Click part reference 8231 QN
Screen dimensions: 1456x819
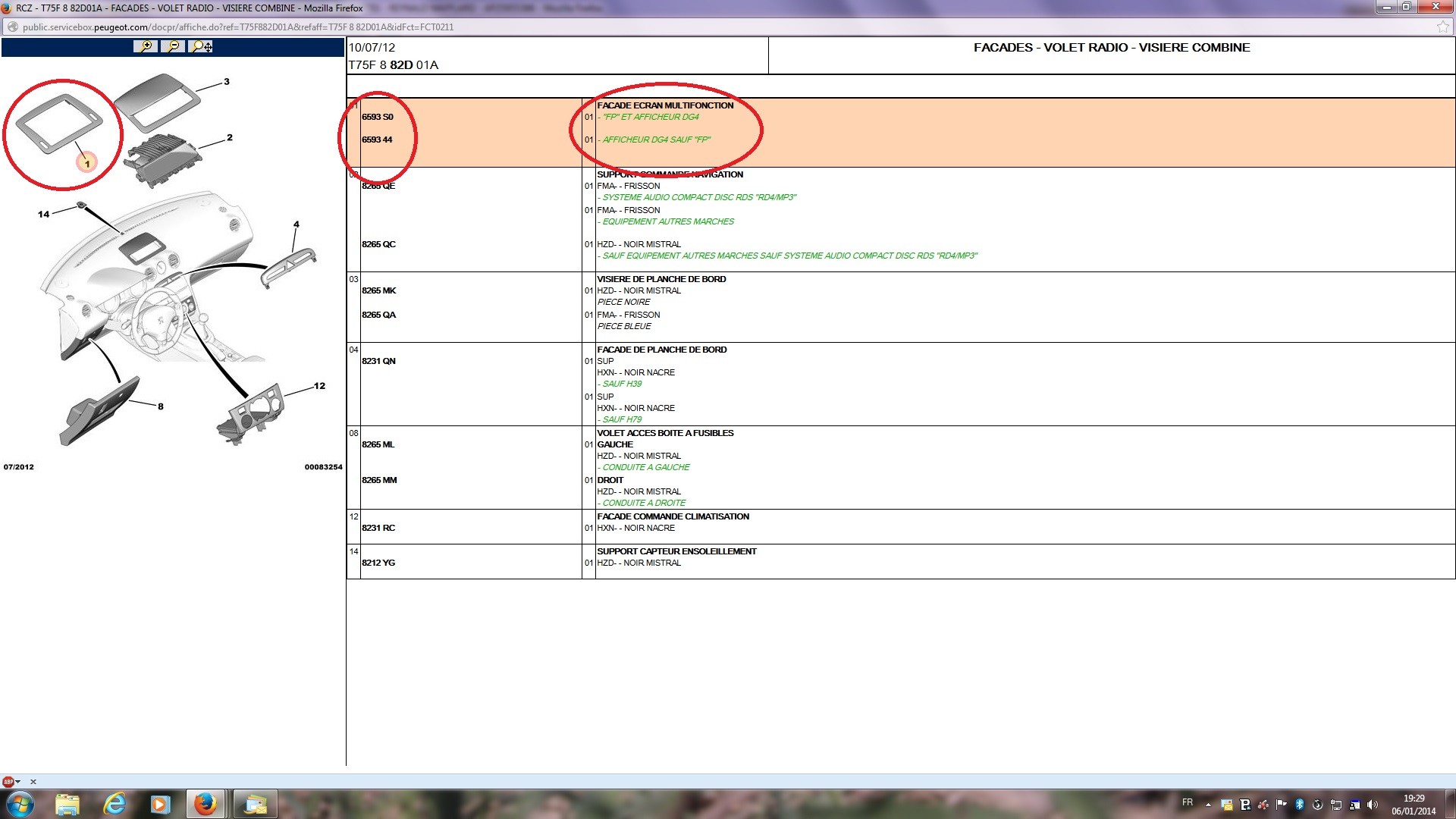(378, 361)
